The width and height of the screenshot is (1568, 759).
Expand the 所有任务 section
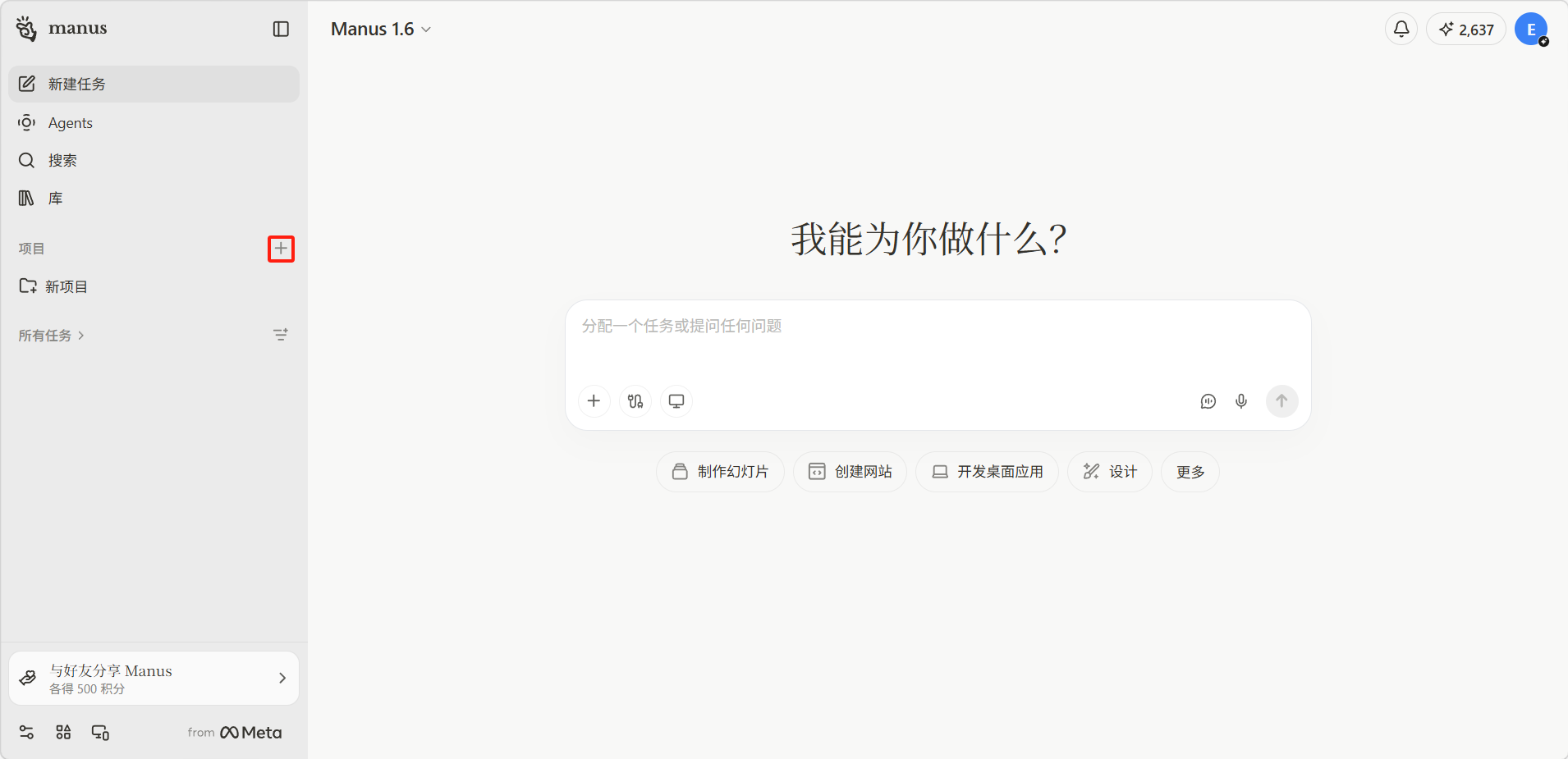click(x=51, y=336)
